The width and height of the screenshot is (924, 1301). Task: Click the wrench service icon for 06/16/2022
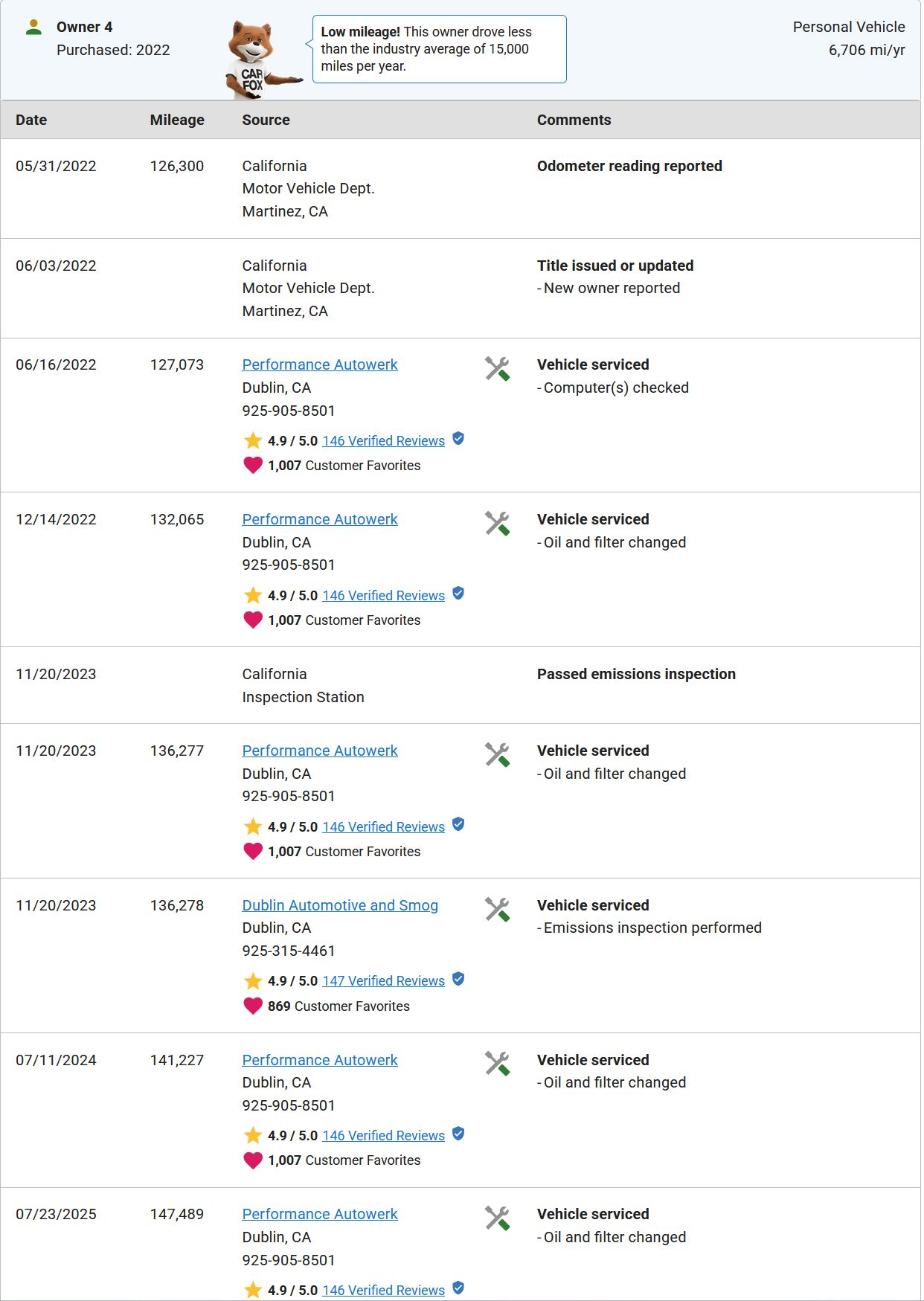(497, 368)
